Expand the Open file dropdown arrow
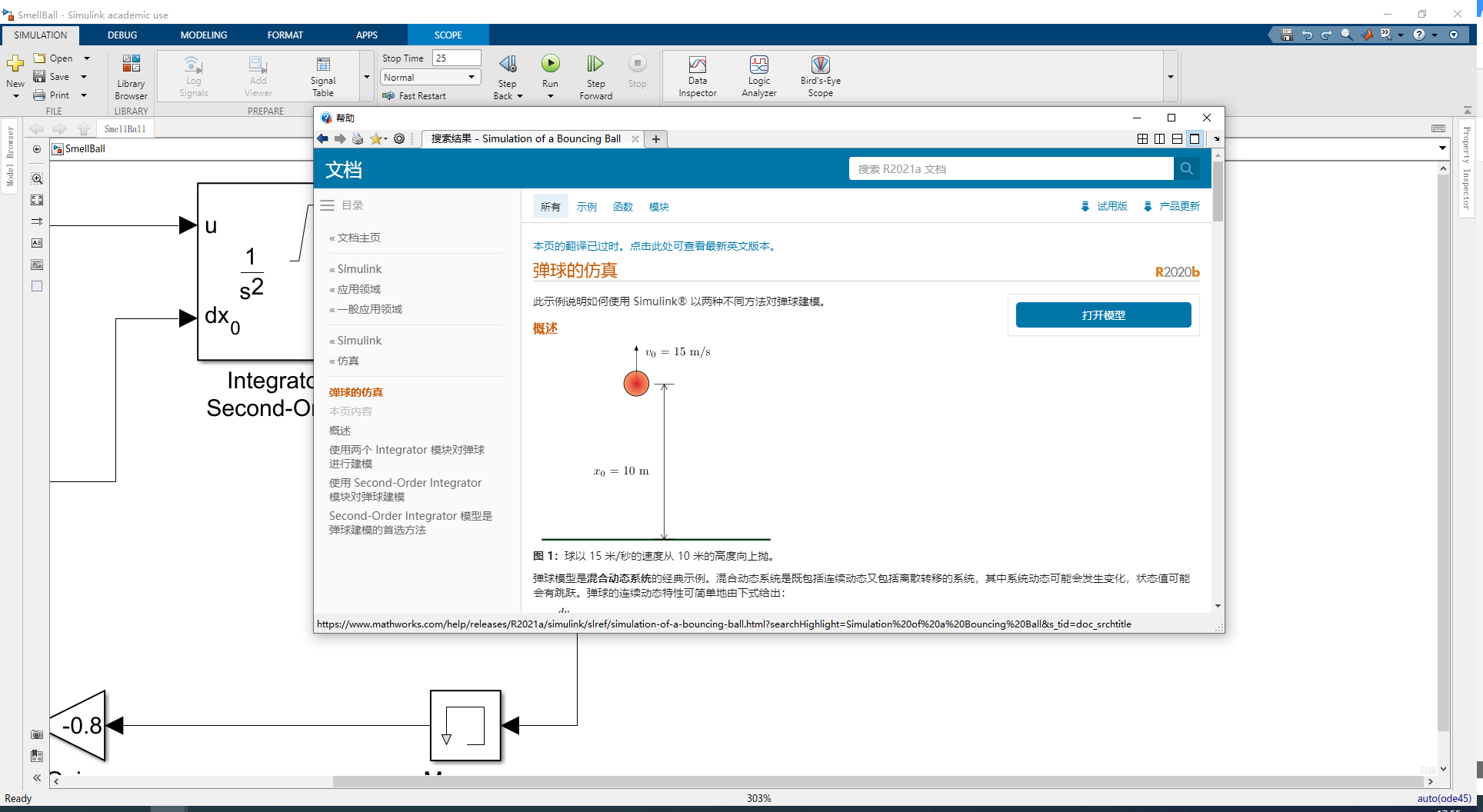The image size is (1483, 812). [x=87, y=58]
